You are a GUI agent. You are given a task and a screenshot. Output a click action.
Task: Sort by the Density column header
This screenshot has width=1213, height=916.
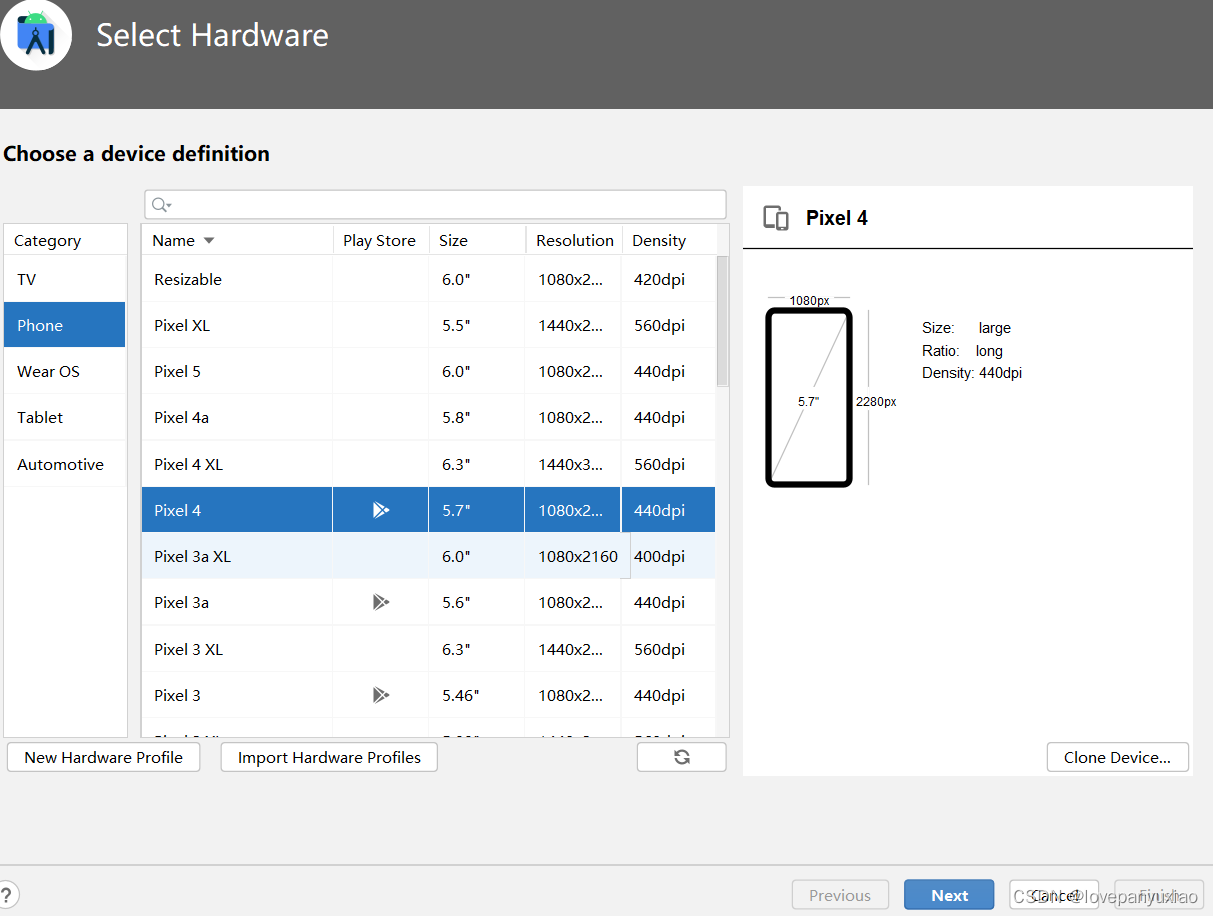click(x=669, y=240)
